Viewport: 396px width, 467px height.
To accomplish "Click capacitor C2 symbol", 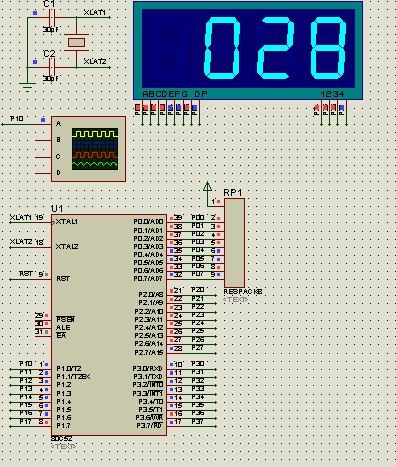I will [52, 67].
